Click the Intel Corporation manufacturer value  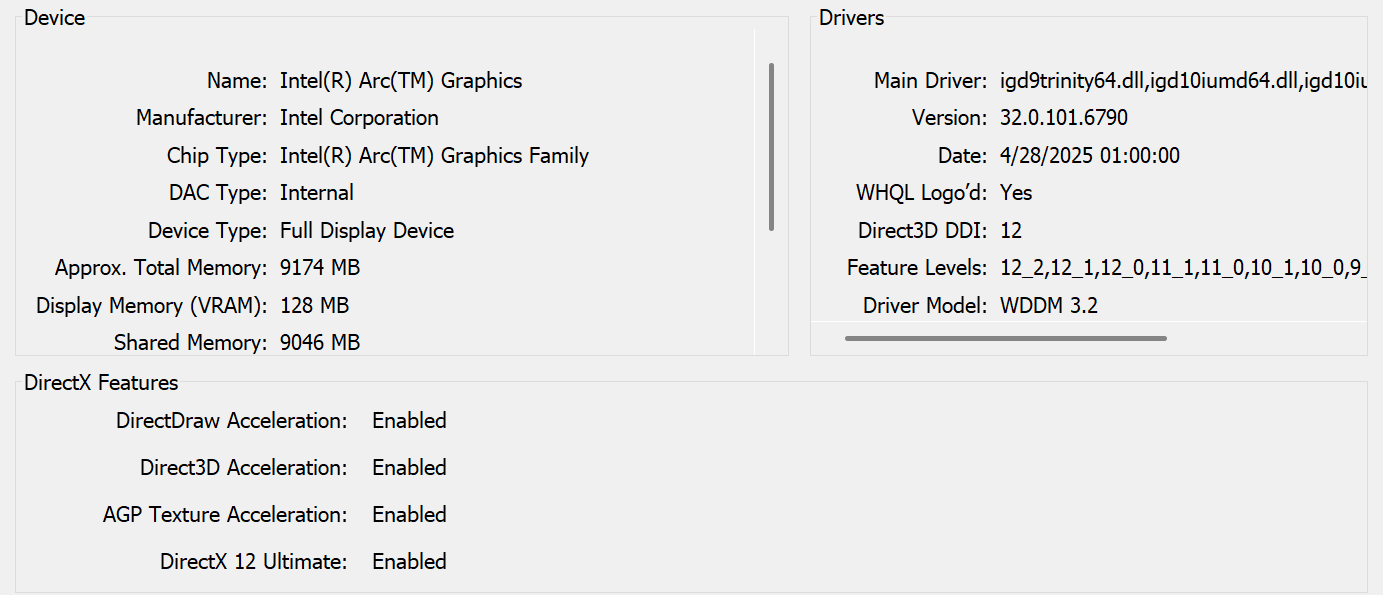[x=359, y=118]
